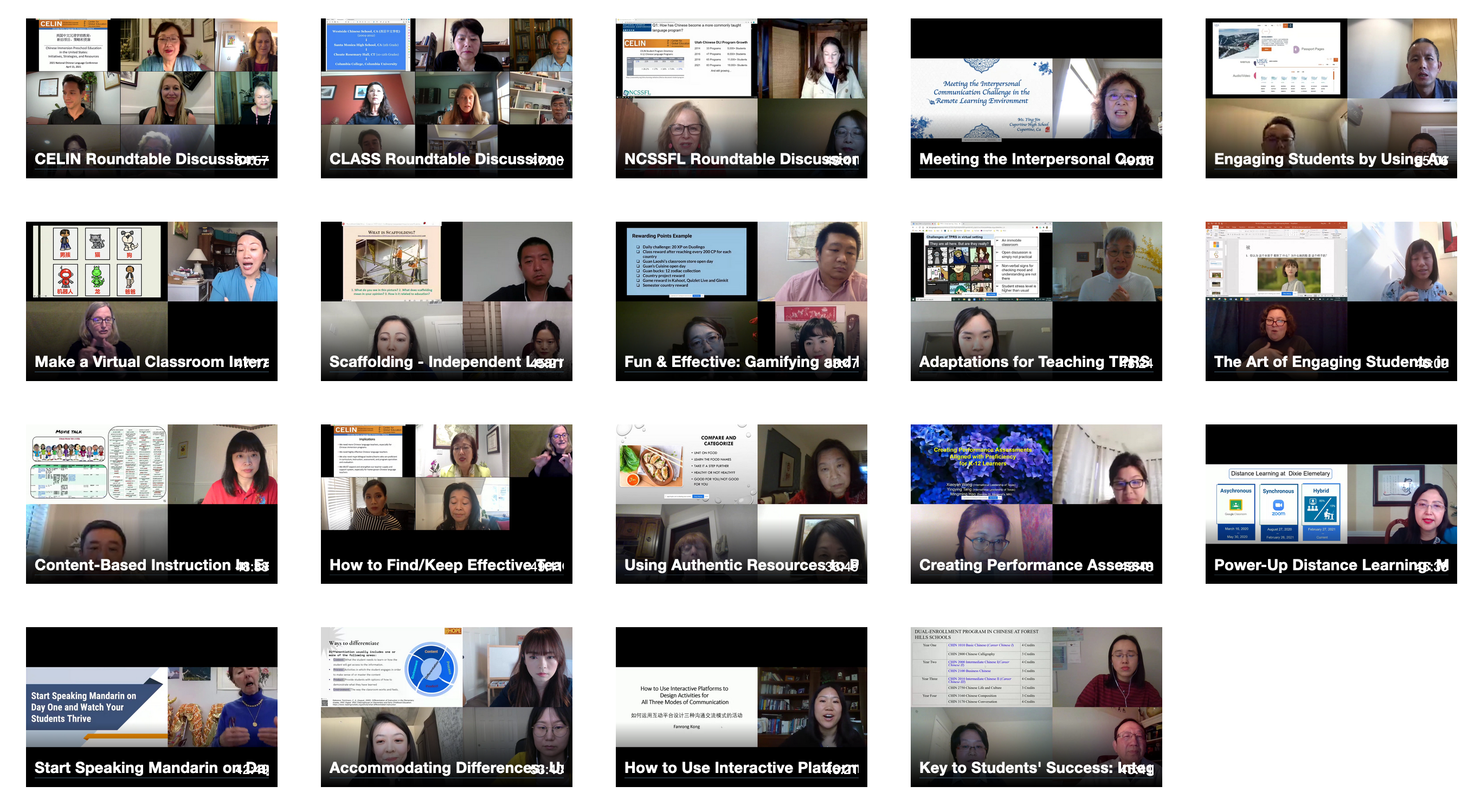Open Meeting the Interpersonal Communication video

[x=1036, y=98]
